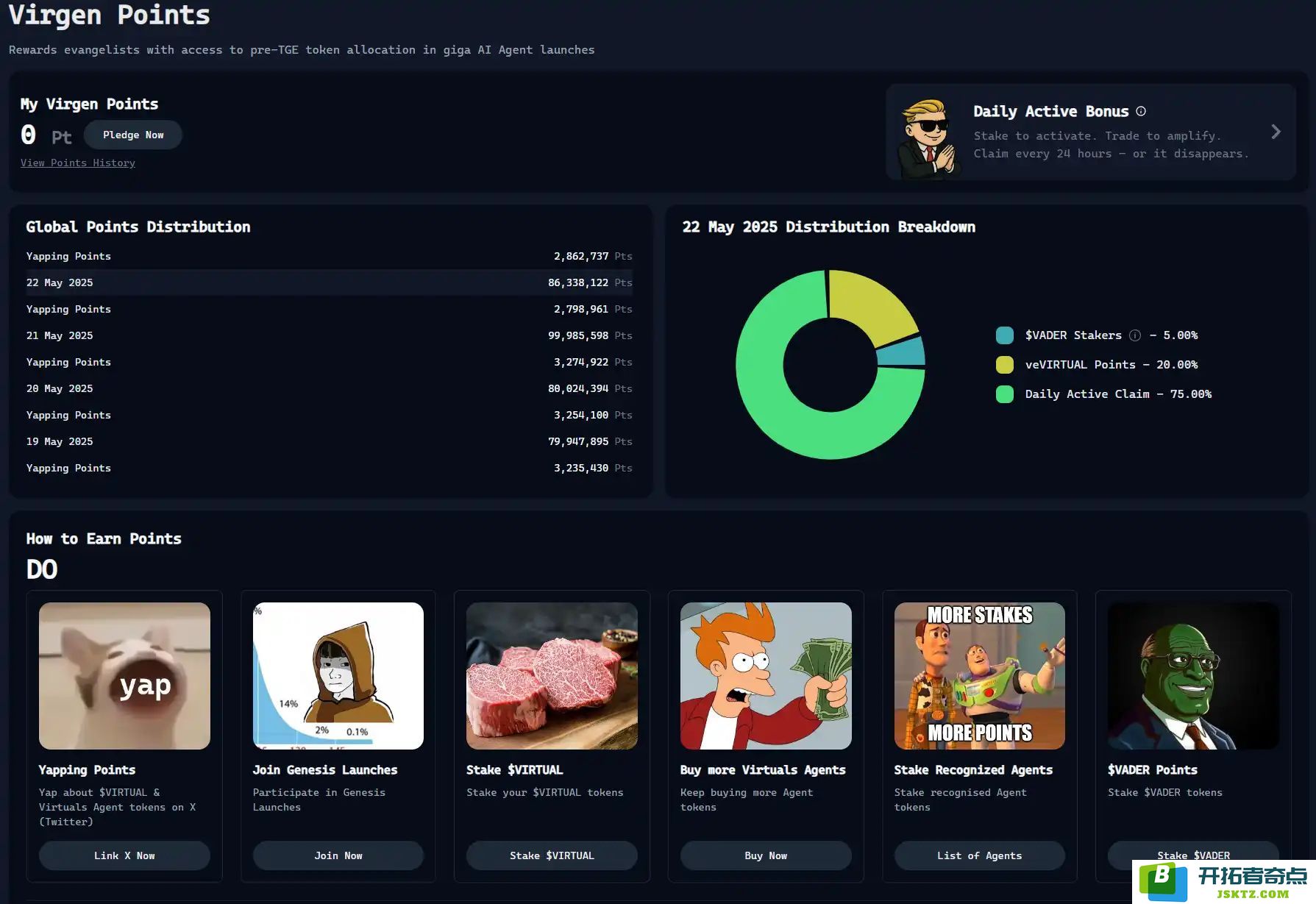The width and height of the screenshot is (1316, 904).
Task: Open the List of Agents button
Action: pos(979,855)
